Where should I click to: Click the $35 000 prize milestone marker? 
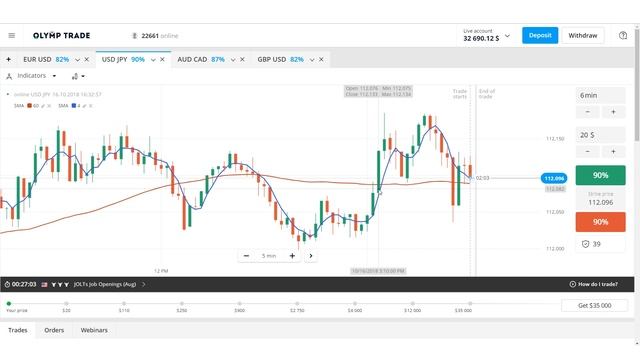tap(470, 304)
